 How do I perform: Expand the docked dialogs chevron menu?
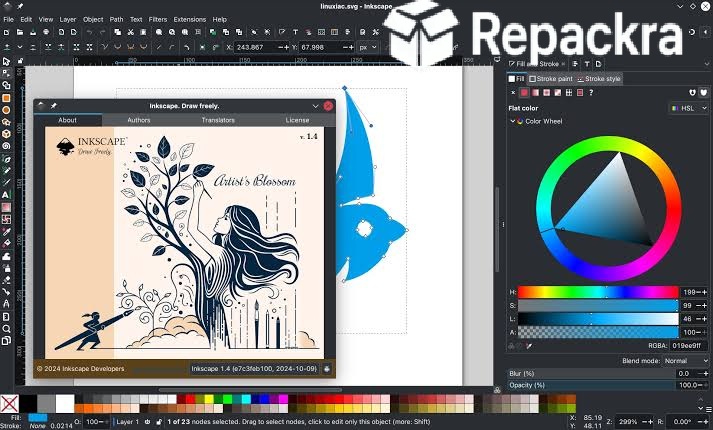[x=707, y=64]
